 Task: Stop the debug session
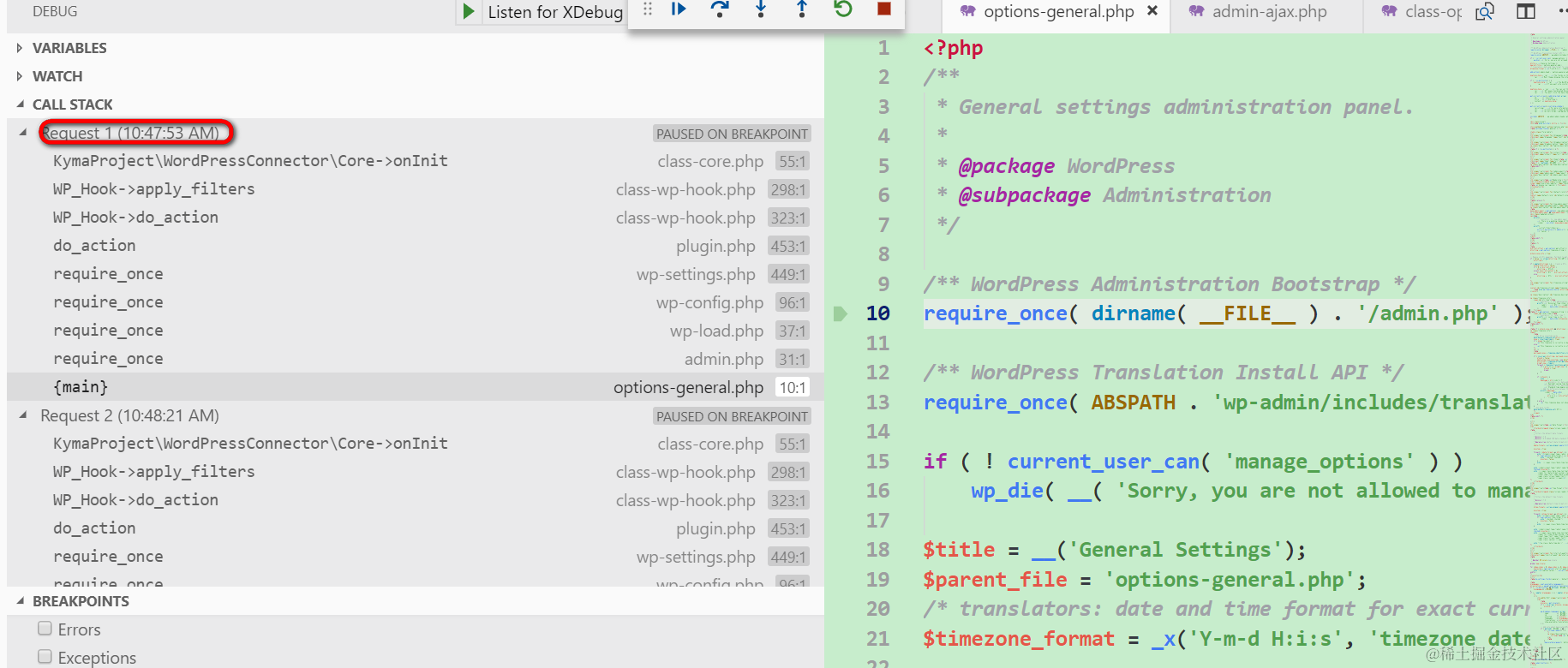(x=884, y=9)
